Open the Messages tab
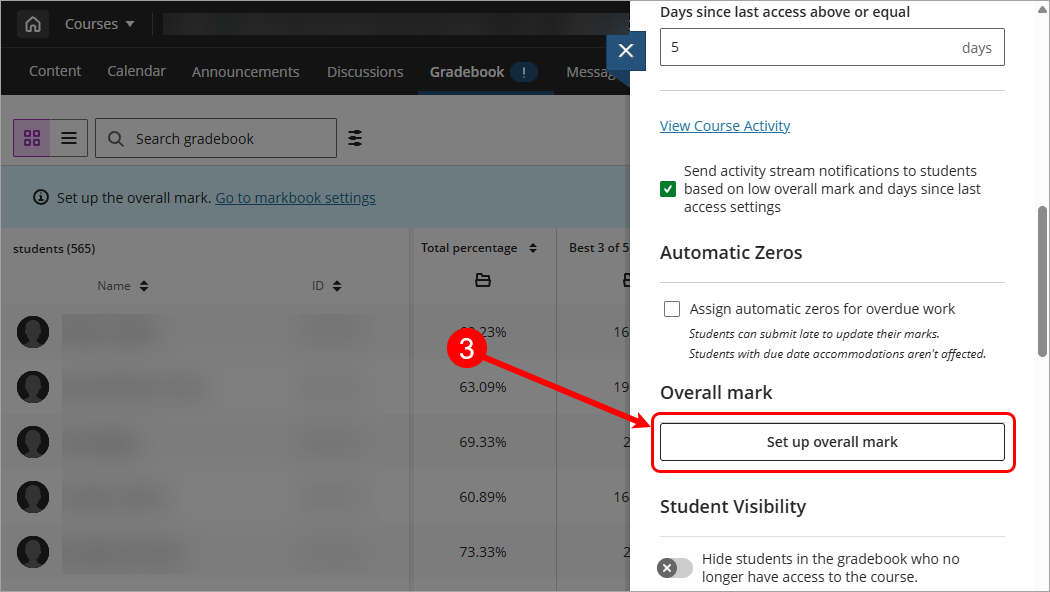The width and height of the screenshot is (1050, 592). [593, 72]
